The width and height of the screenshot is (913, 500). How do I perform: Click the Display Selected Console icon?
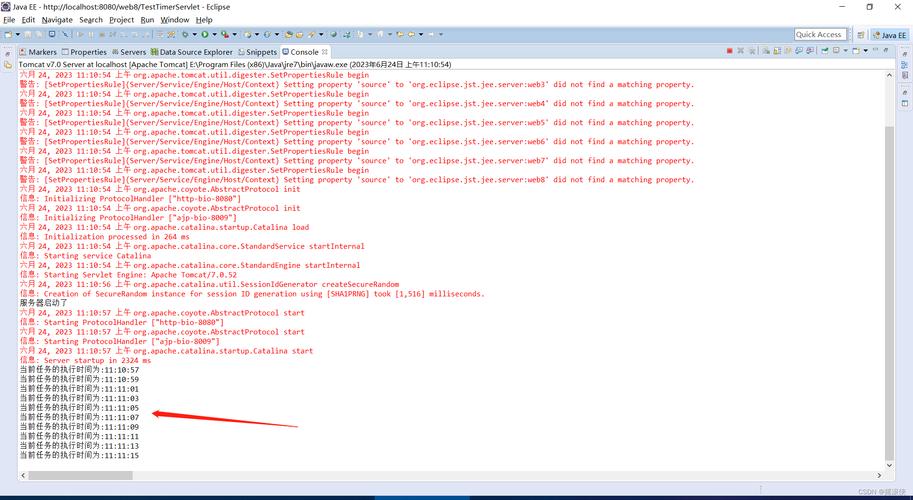pos(836,51)
